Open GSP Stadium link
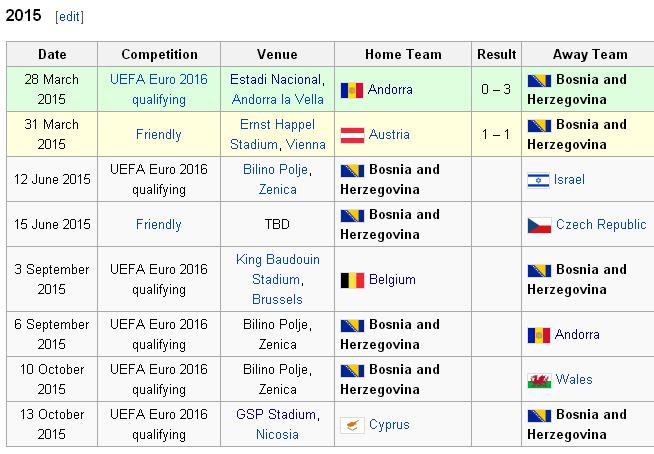The width and height of the screenshot is (654, 454). (276, 414)
